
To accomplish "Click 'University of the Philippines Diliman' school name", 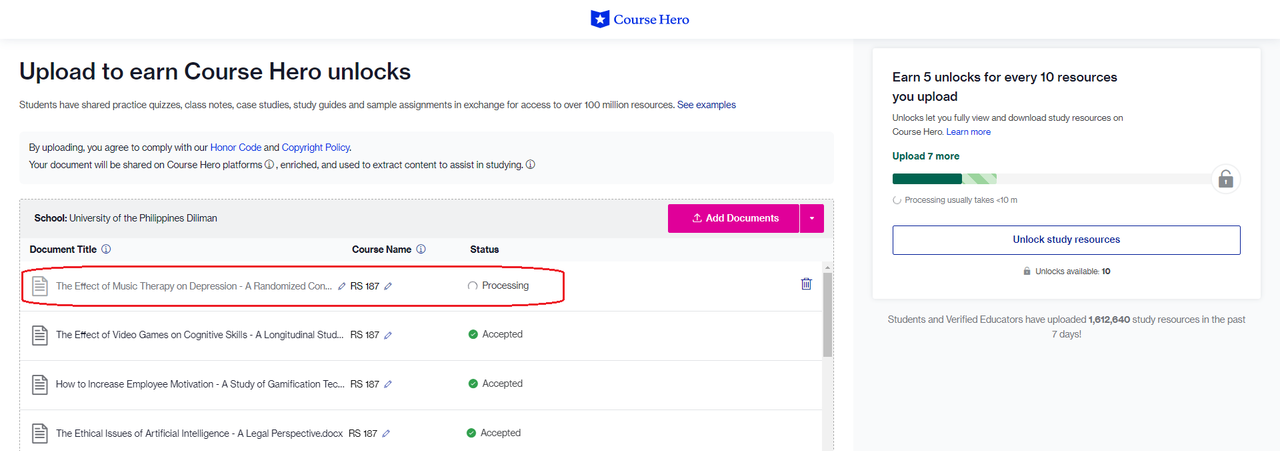I will click(143, 218).
